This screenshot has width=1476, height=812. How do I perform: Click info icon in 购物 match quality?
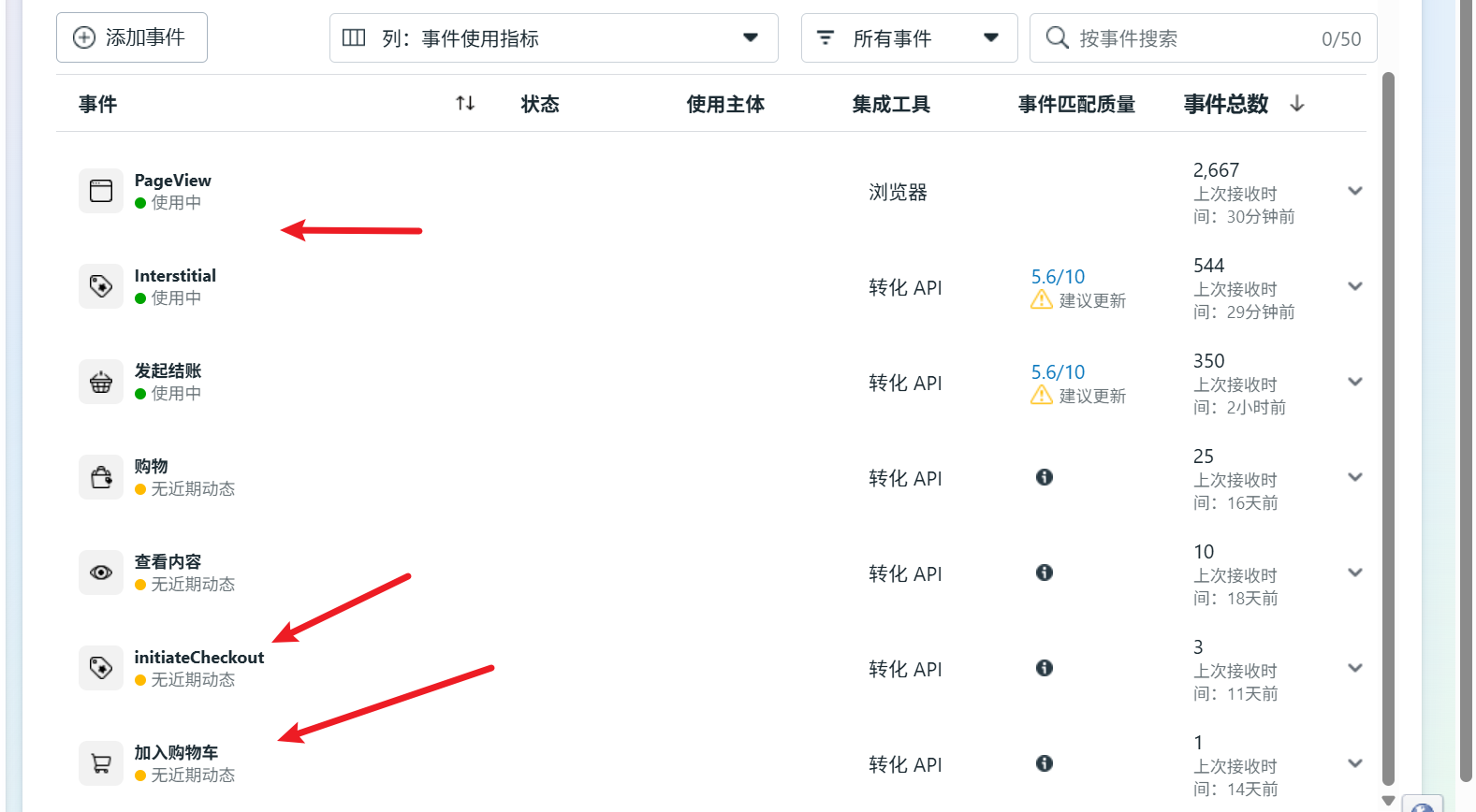[x=1045, y=477]
